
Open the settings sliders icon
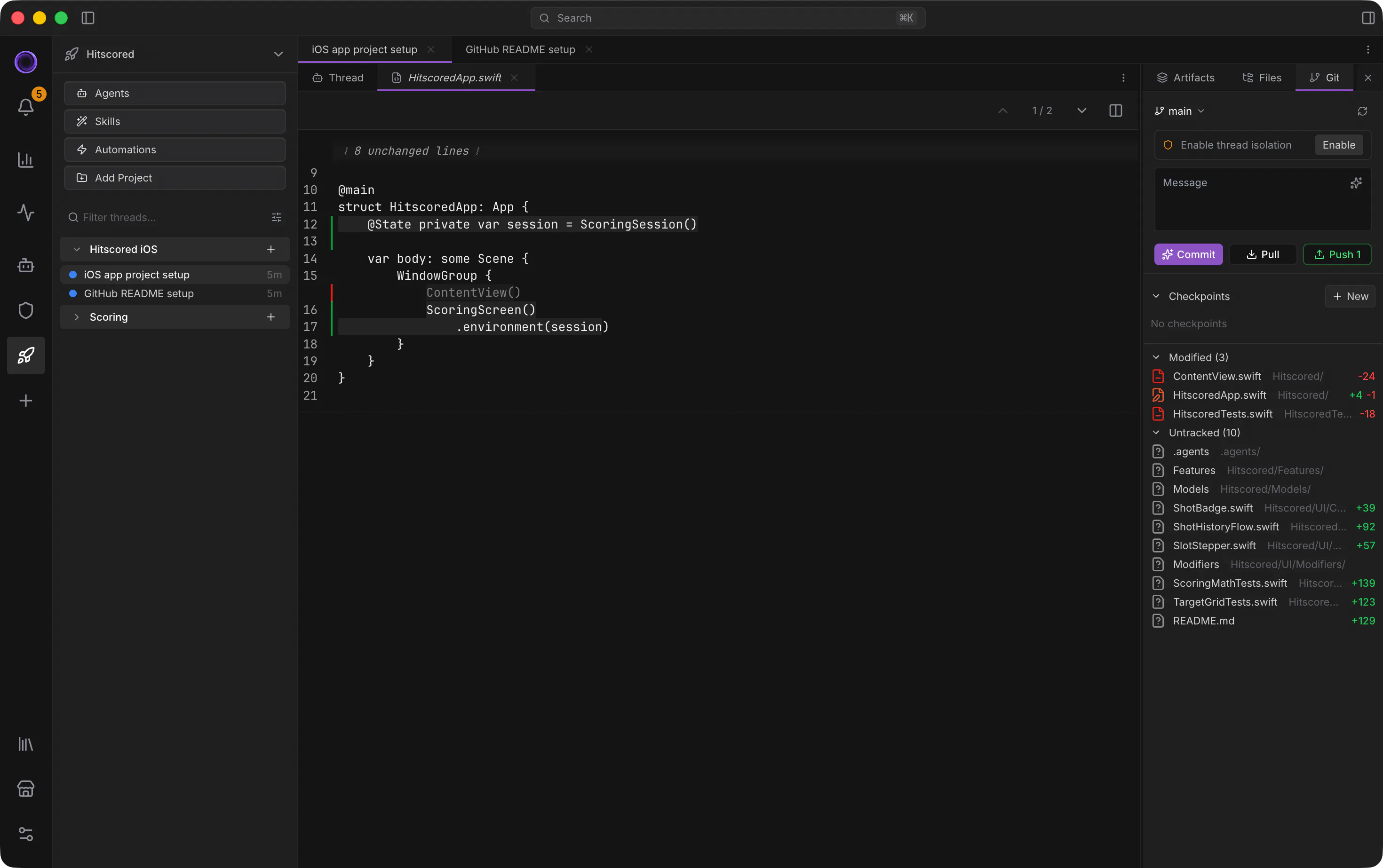(x=26, y=834)
